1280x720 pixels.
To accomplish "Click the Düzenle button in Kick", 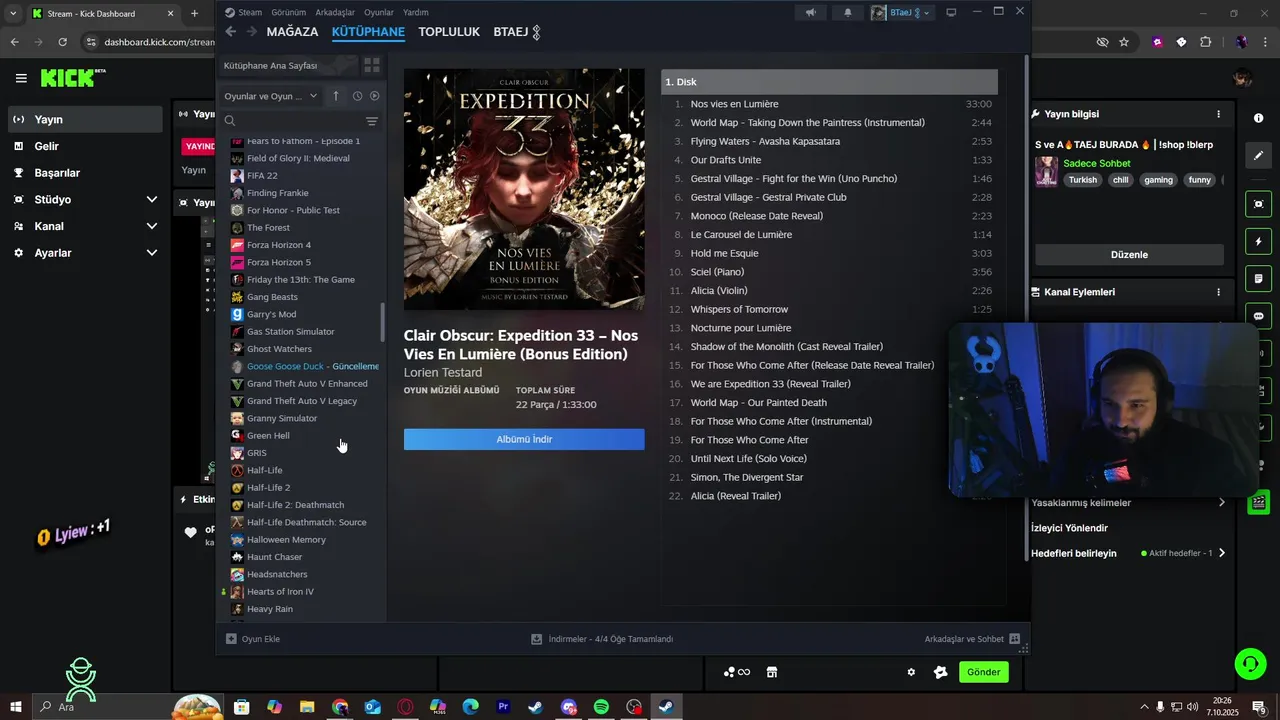I will point(1129,255).
